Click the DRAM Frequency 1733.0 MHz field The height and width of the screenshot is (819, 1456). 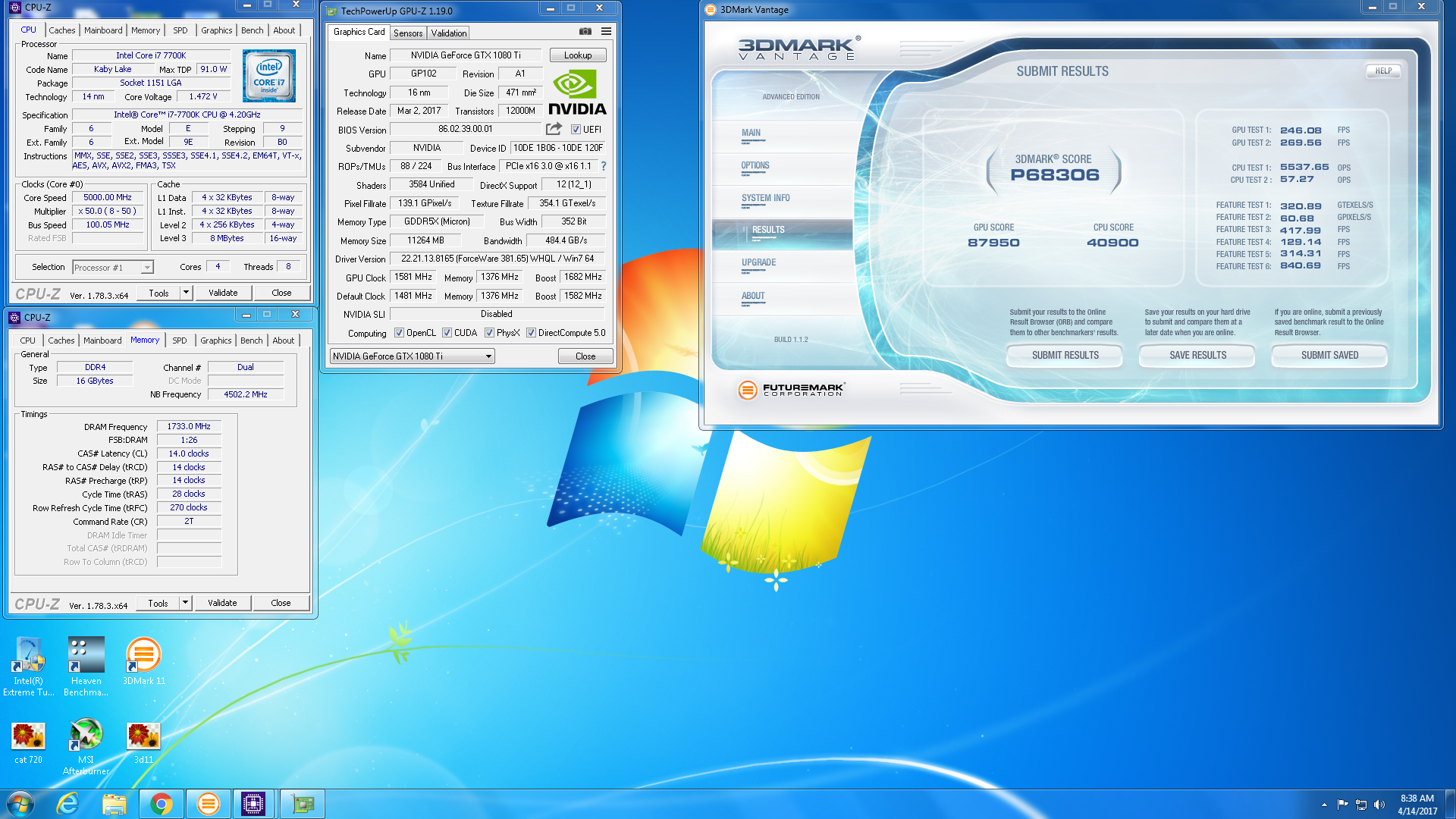(x=189, y=426)
